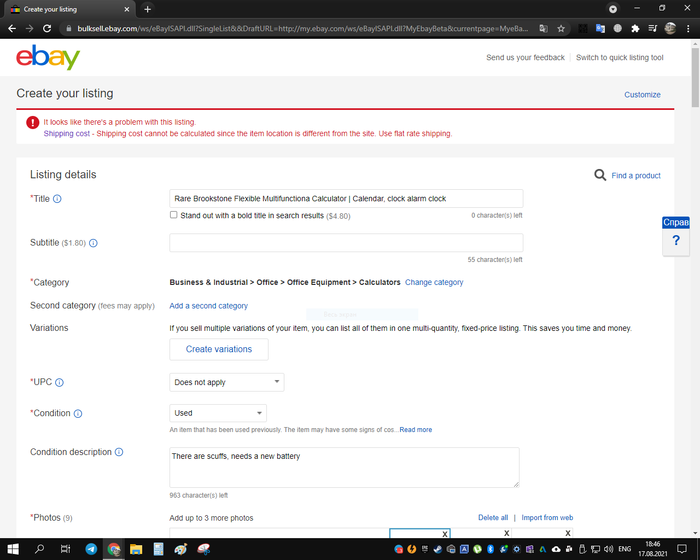Enable the bold title checkbox

(174, 215)
